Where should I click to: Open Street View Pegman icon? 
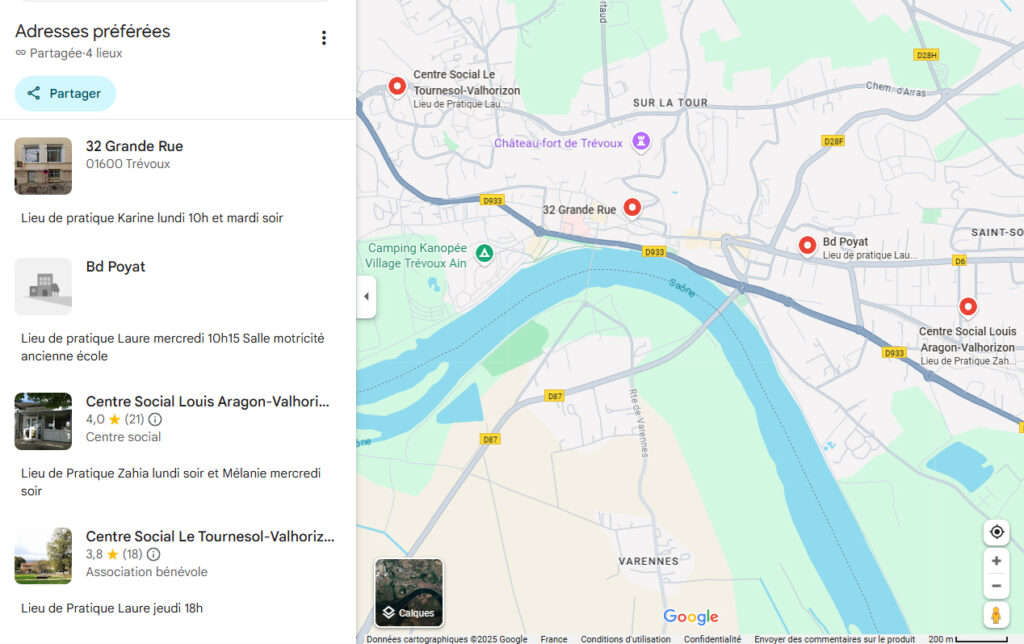click(x=996, y=614)
